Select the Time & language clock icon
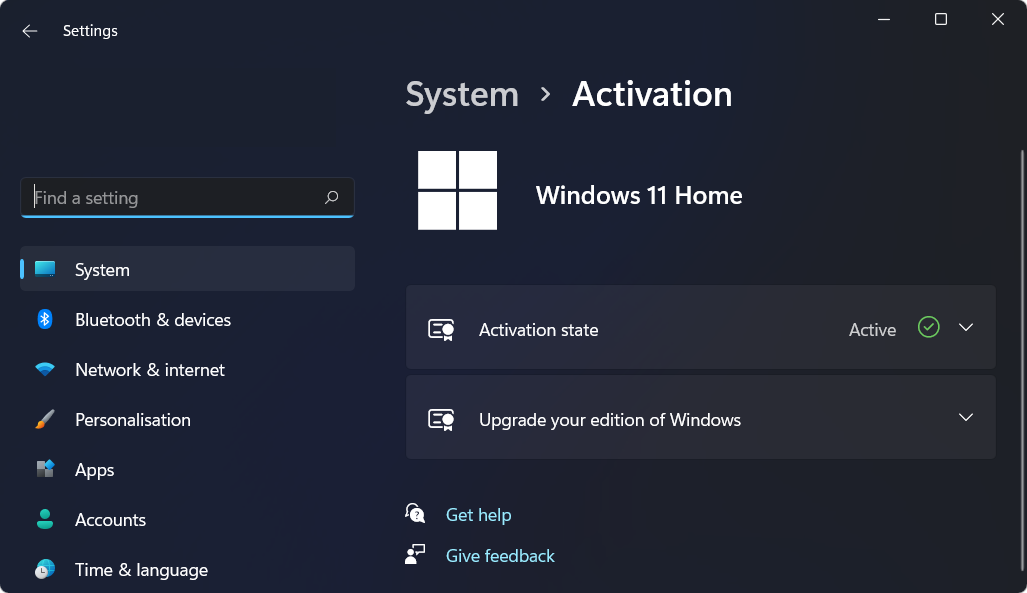 point(45,569)
